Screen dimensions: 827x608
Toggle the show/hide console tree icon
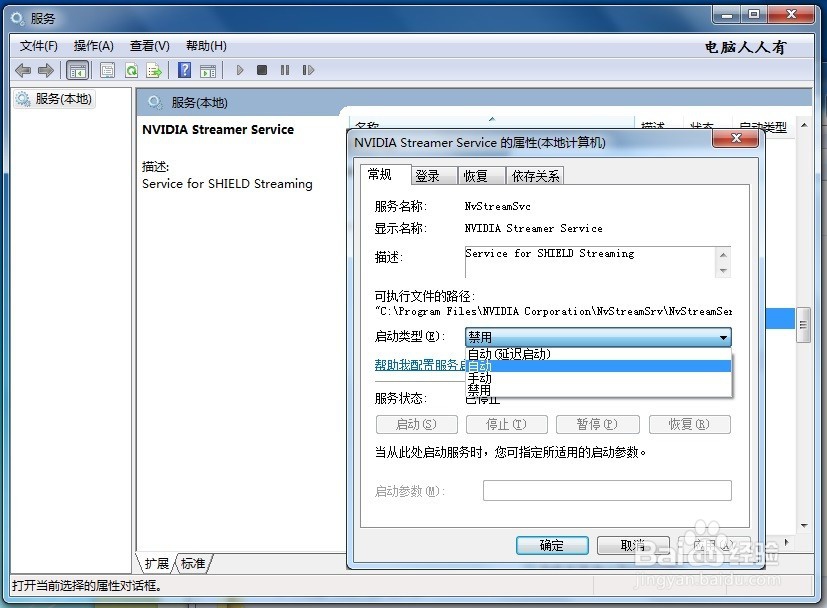(x=78, y=70)
